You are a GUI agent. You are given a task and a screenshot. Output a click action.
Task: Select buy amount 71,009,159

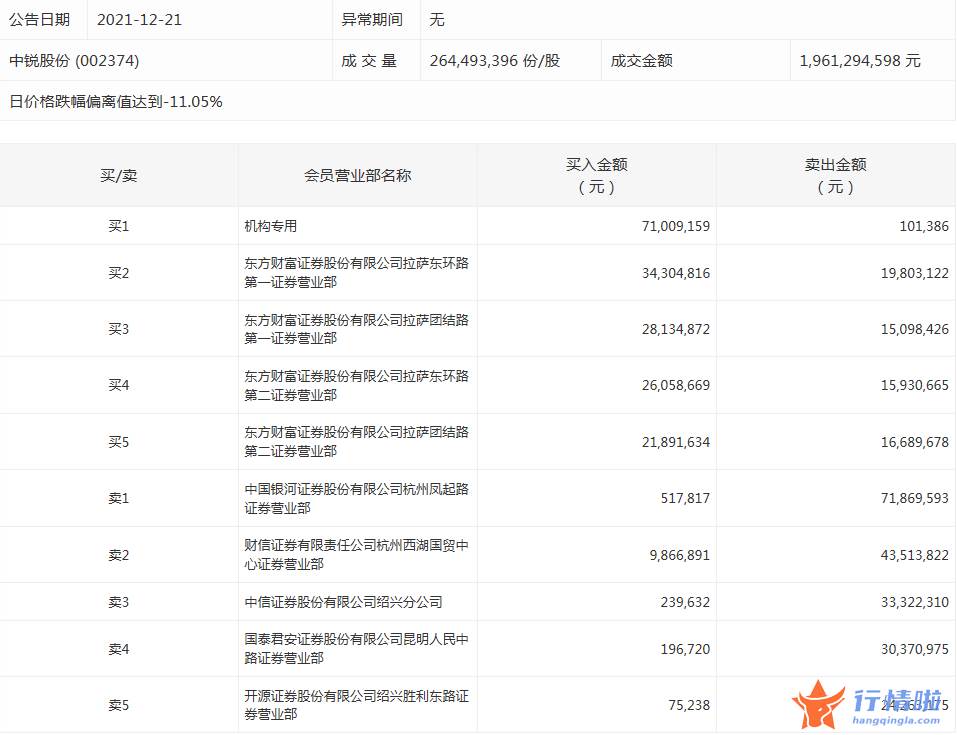[x=676, y=226]
